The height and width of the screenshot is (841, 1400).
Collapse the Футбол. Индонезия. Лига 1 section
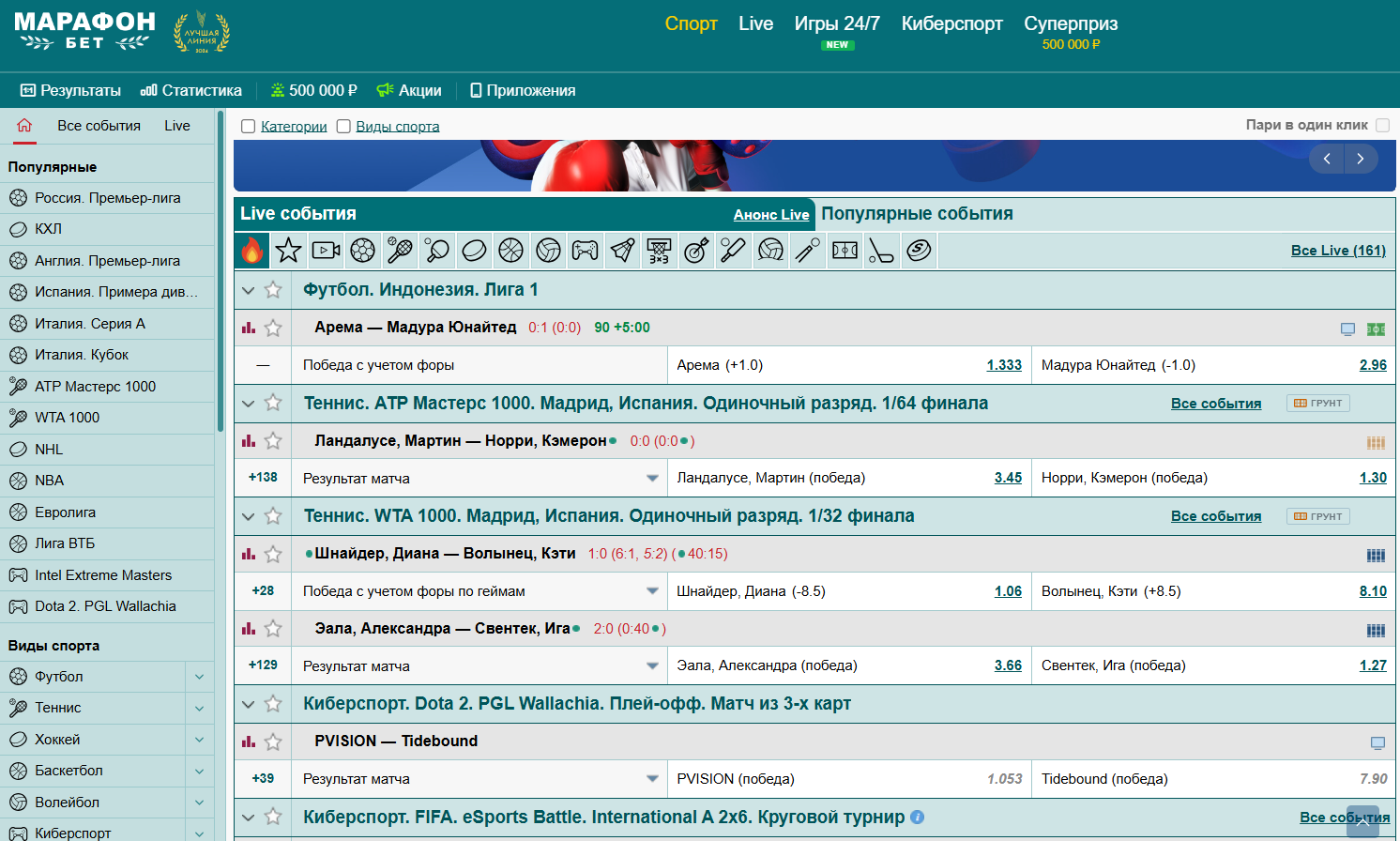pyautogui.click(x=249, y=290)
